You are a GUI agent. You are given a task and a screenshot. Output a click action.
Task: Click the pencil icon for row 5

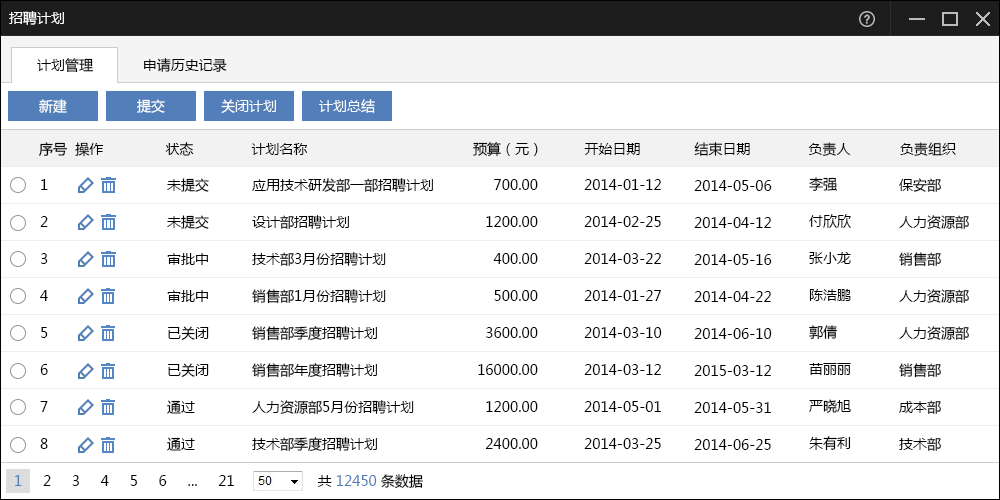coord(85,333)
